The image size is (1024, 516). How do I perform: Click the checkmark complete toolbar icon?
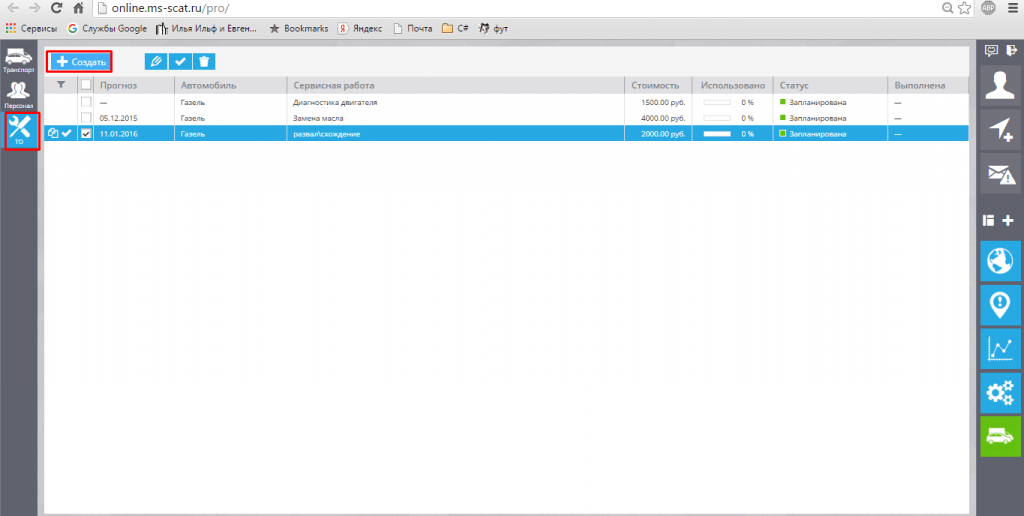click(x=180, y=61)
